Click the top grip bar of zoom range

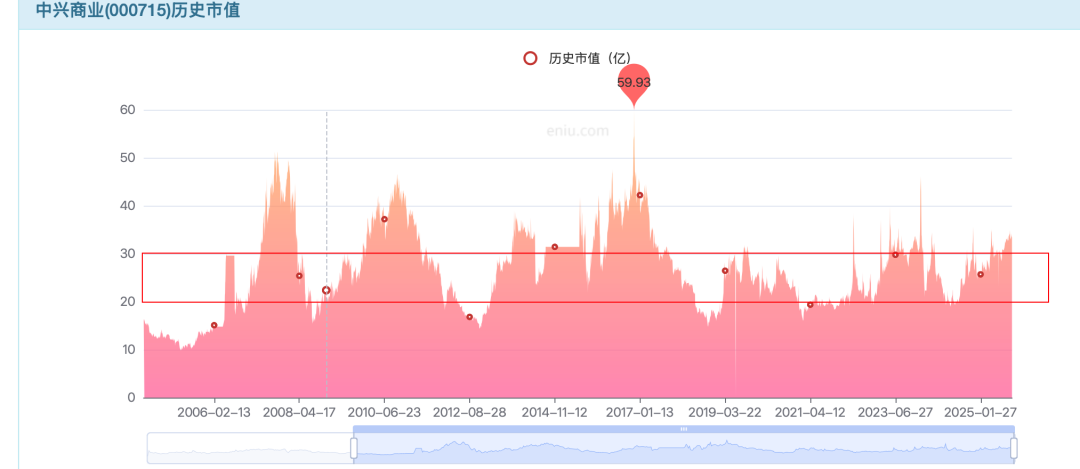(x=684, y=429)
